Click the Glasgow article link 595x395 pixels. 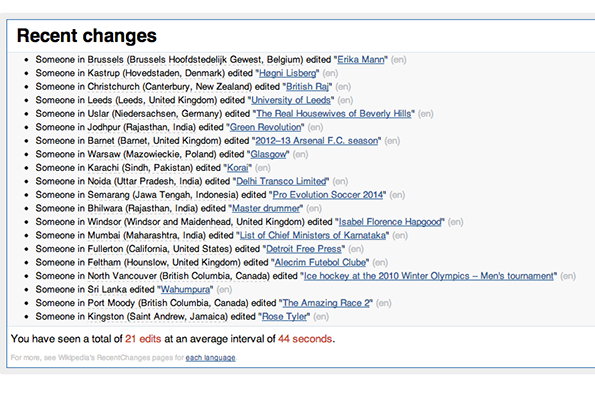pos(268,154)
